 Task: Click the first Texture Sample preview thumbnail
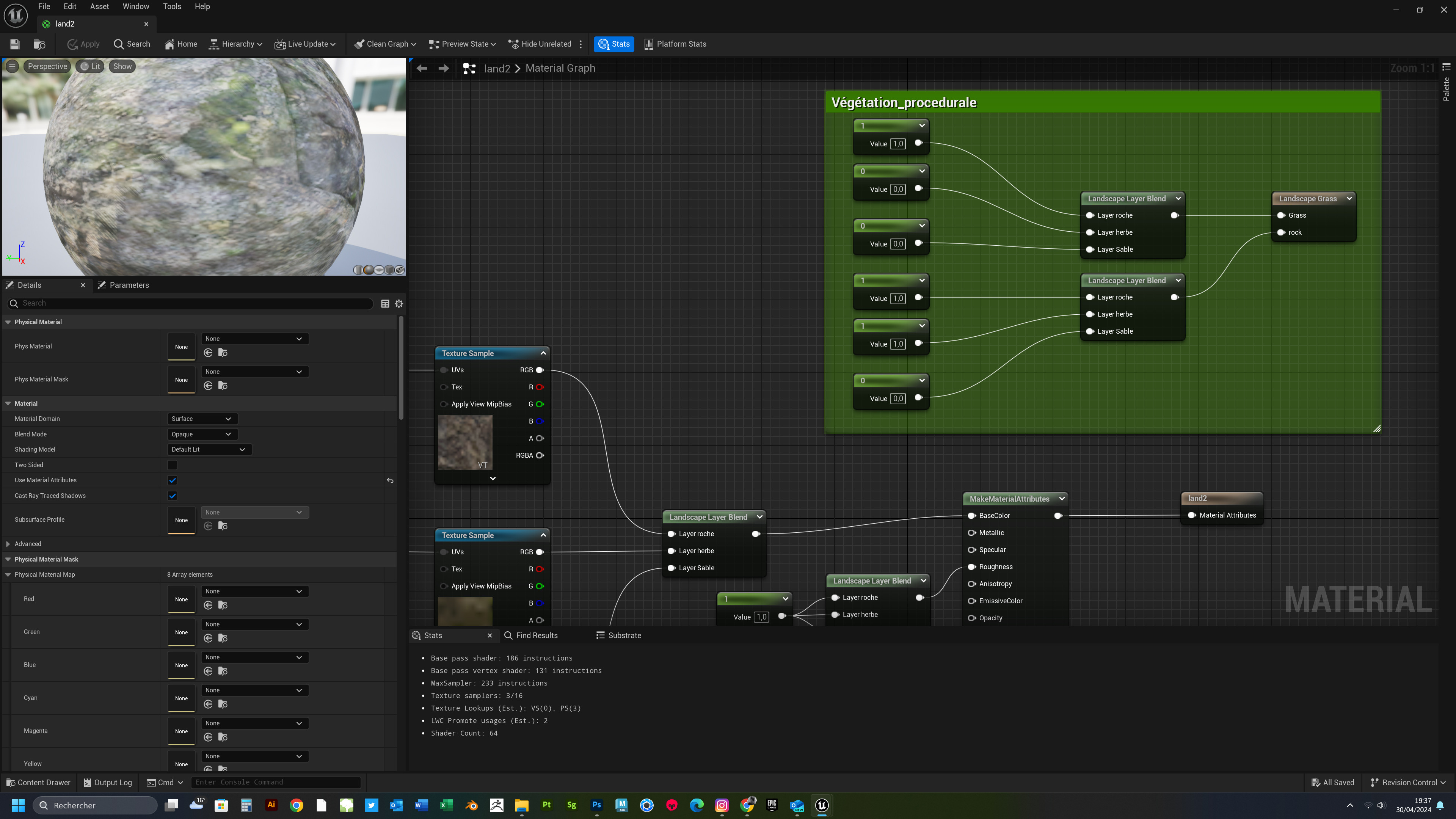click(465, 442)
